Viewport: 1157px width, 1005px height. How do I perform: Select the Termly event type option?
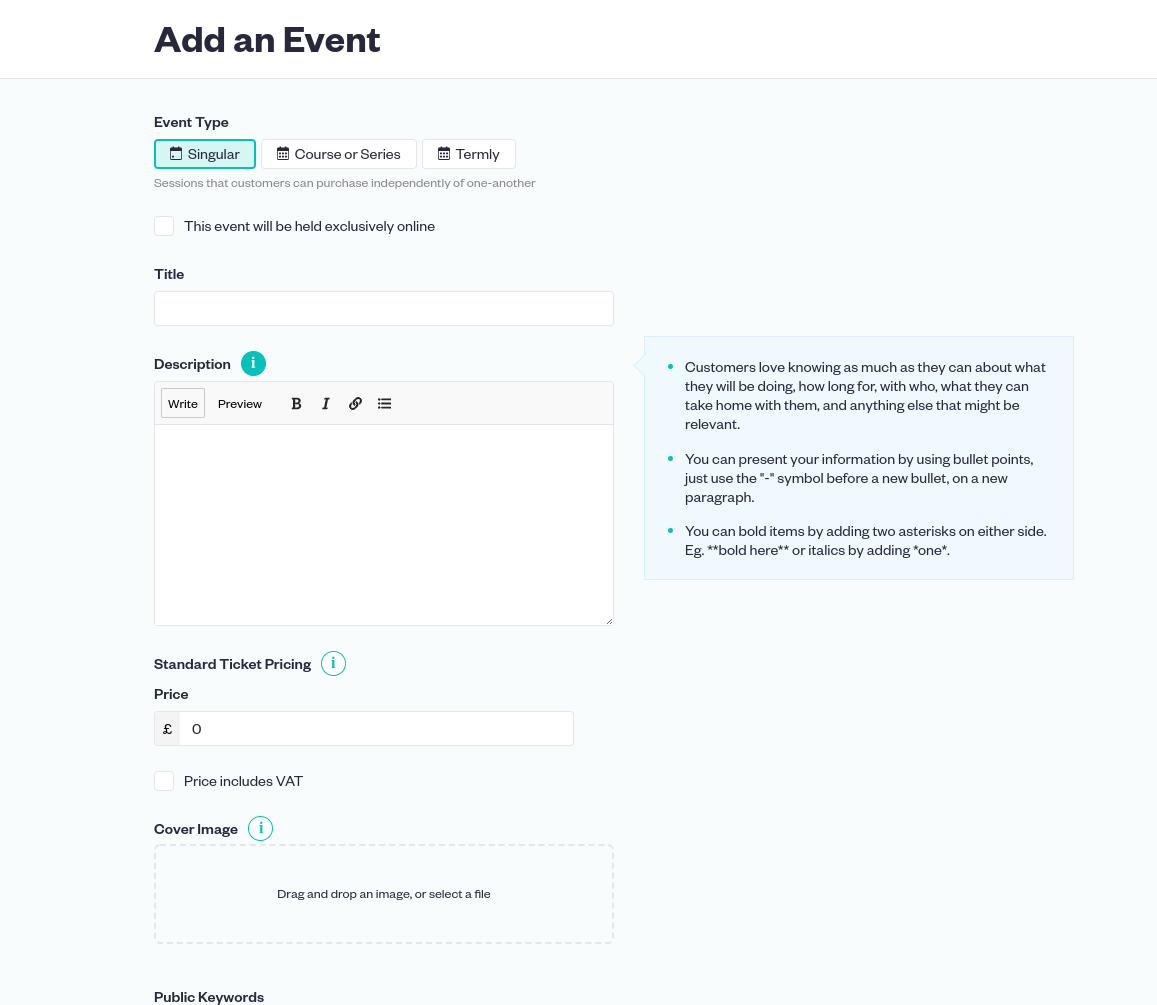pos(468,153)
